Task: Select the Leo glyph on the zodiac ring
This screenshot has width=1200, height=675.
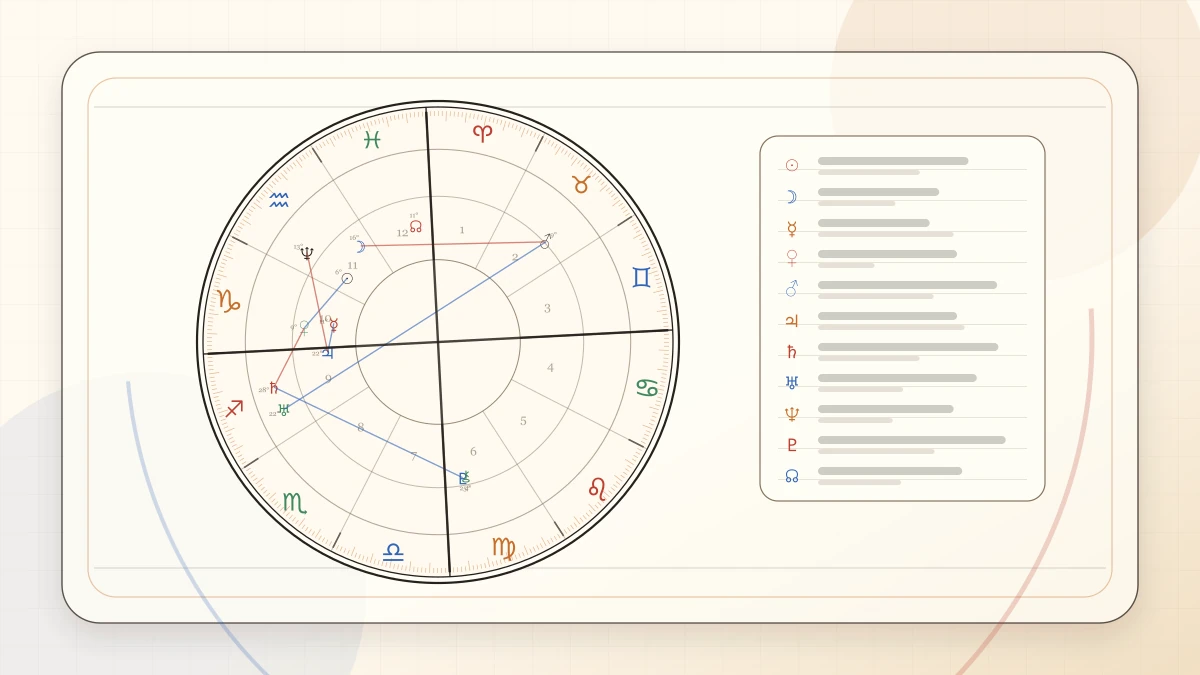Action: coord(597,488)
